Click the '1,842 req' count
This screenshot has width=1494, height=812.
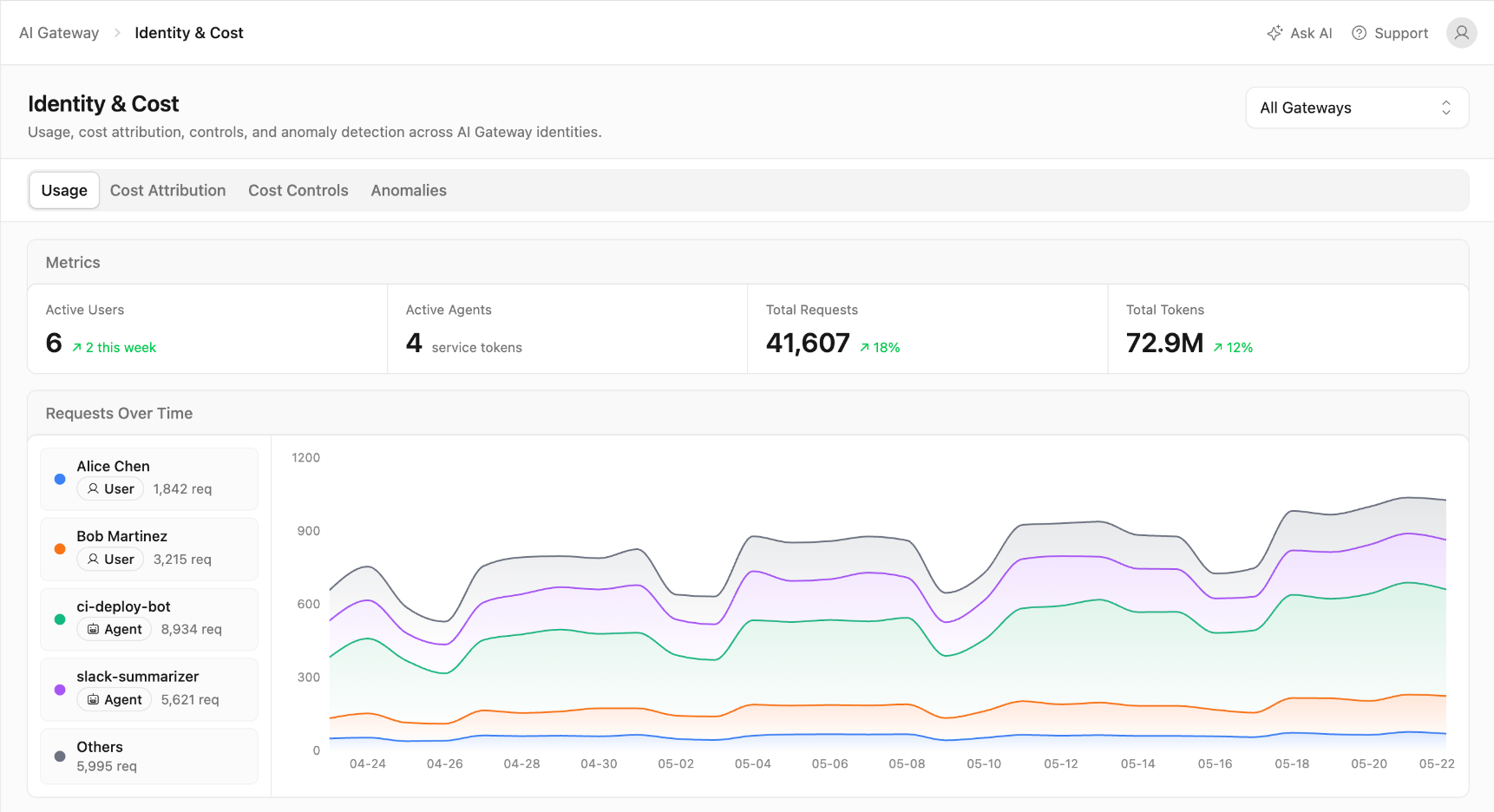point(182,489)
